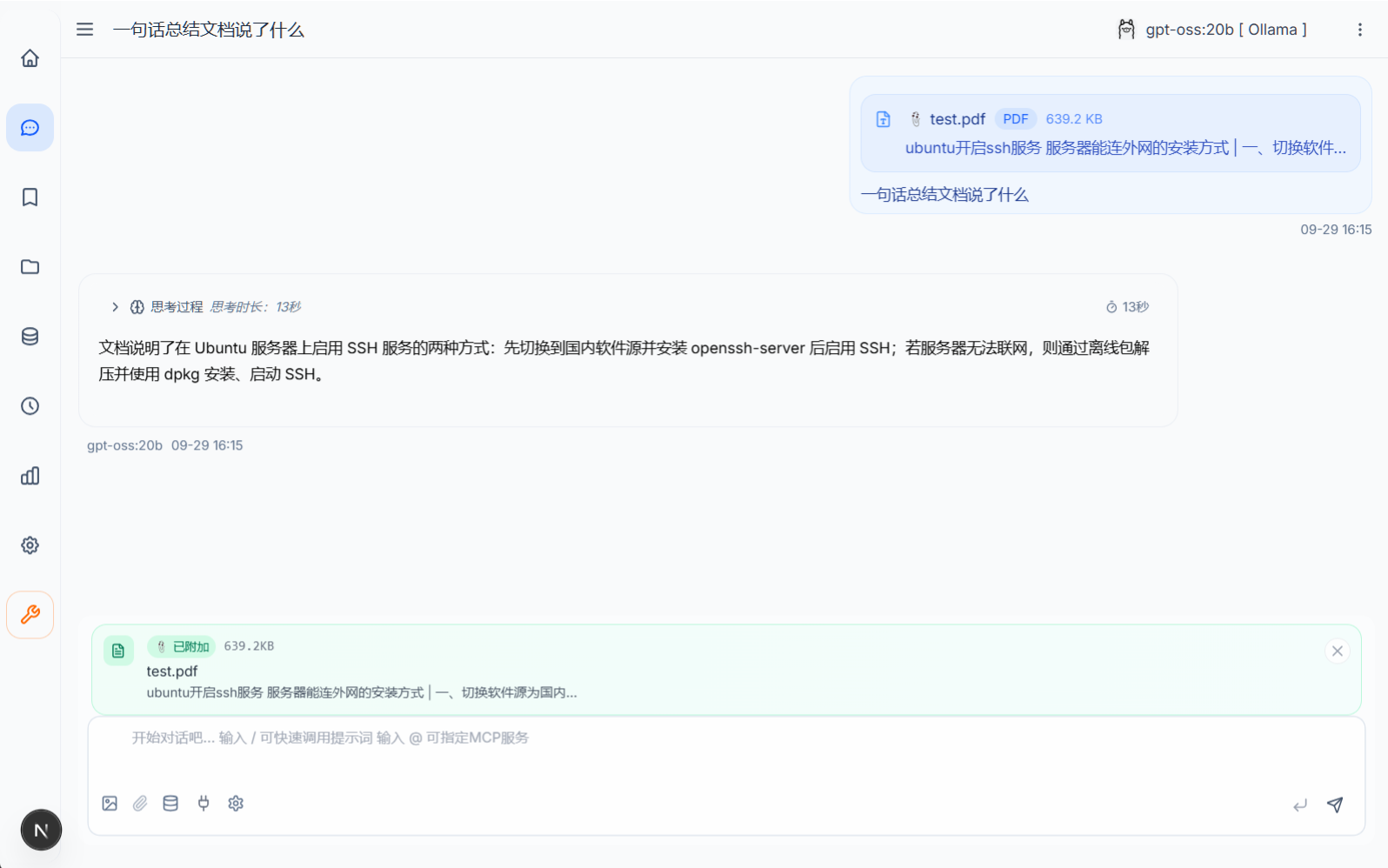This screenshot has height=868, width=1388.
Task: Open the statistics bar chart icon
Action: (30, 476)
